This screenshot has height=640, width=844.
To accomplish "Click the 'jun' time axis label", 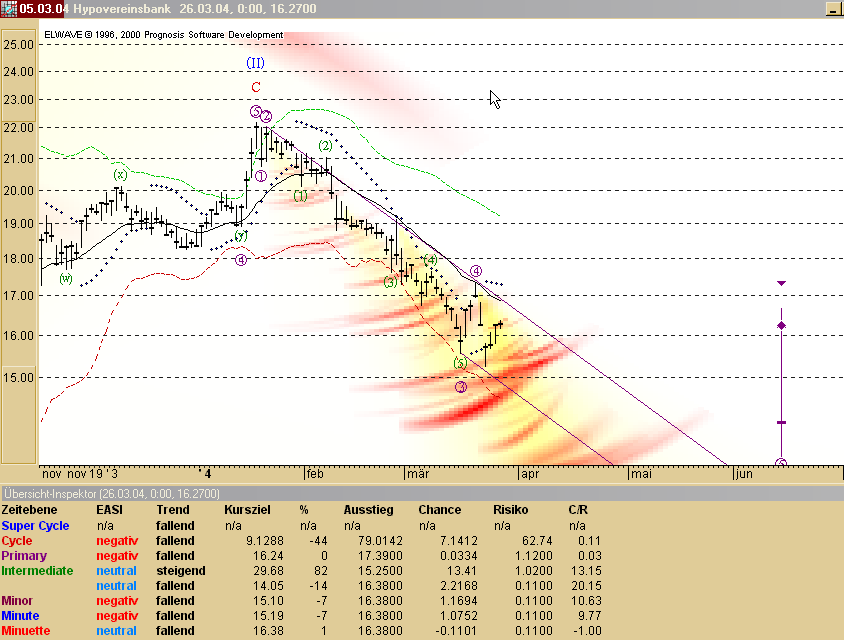I will [x=744, y=474].
